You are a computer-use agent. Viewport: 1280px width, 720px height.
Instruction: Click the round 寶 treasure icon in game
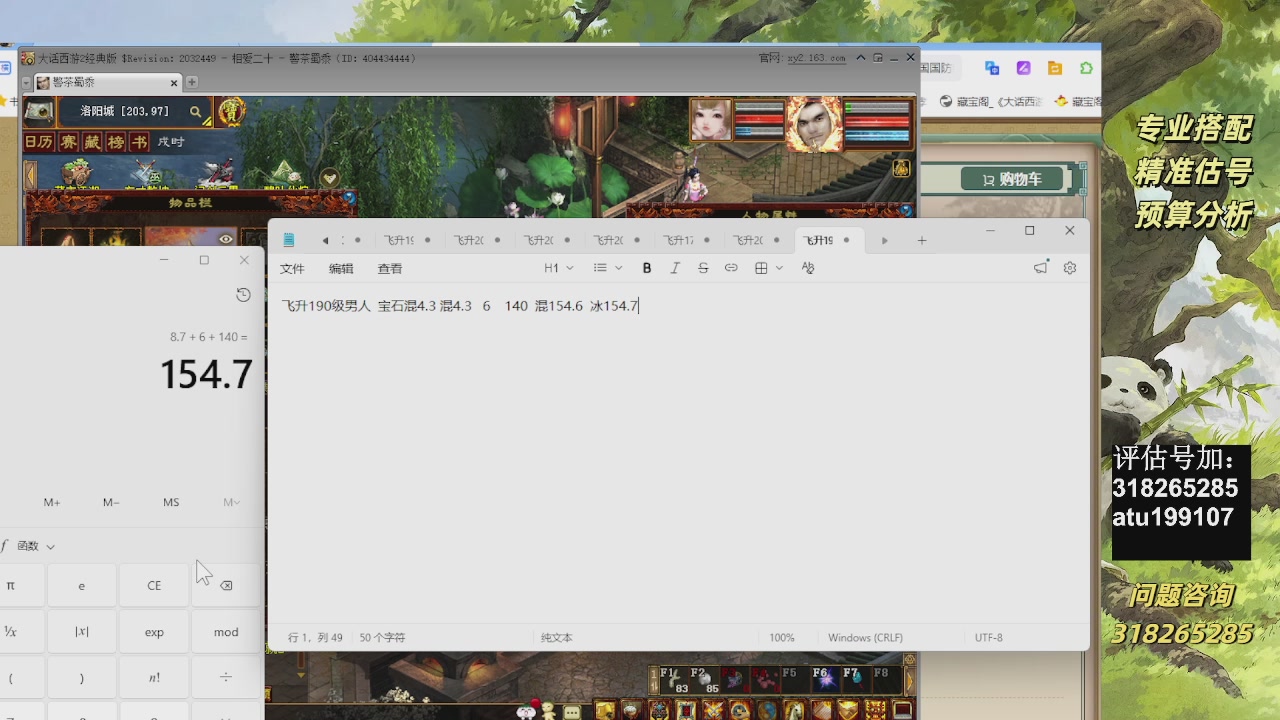[232, 111]
